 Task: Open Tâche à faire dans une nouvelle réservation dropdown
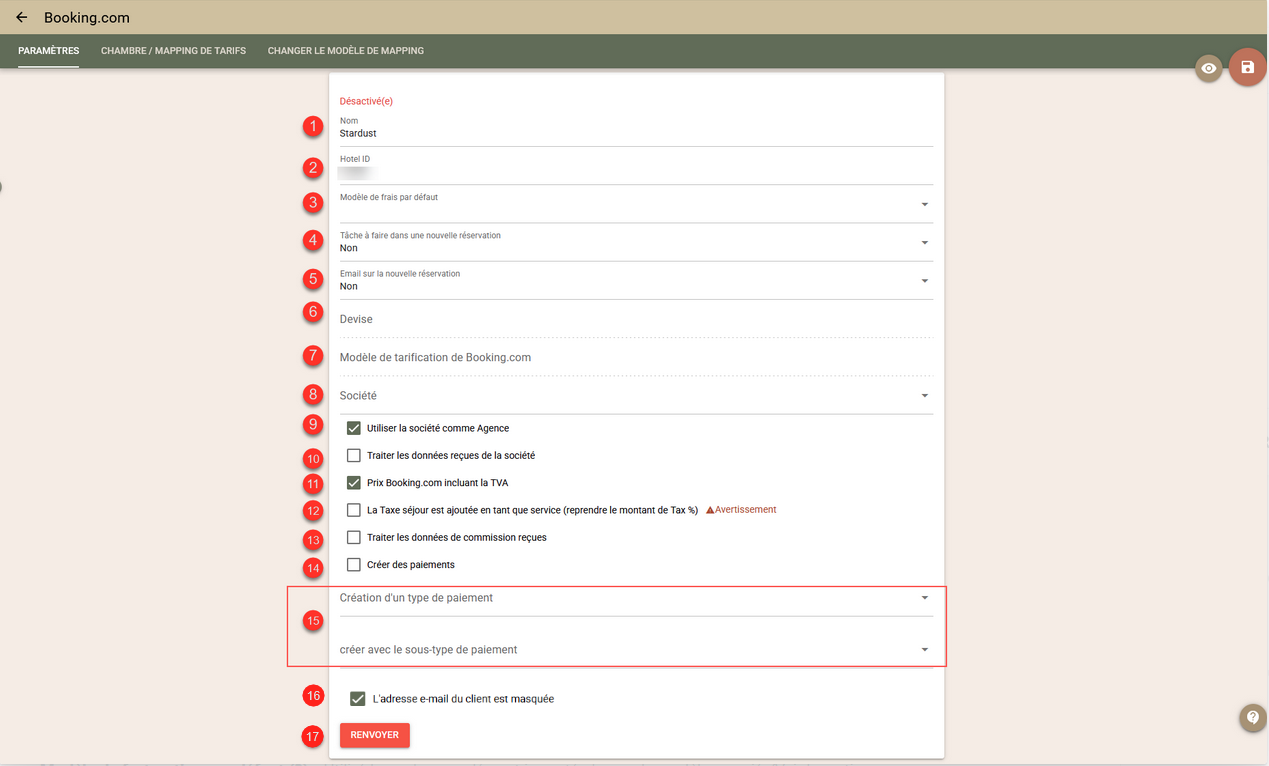point(636,243)
